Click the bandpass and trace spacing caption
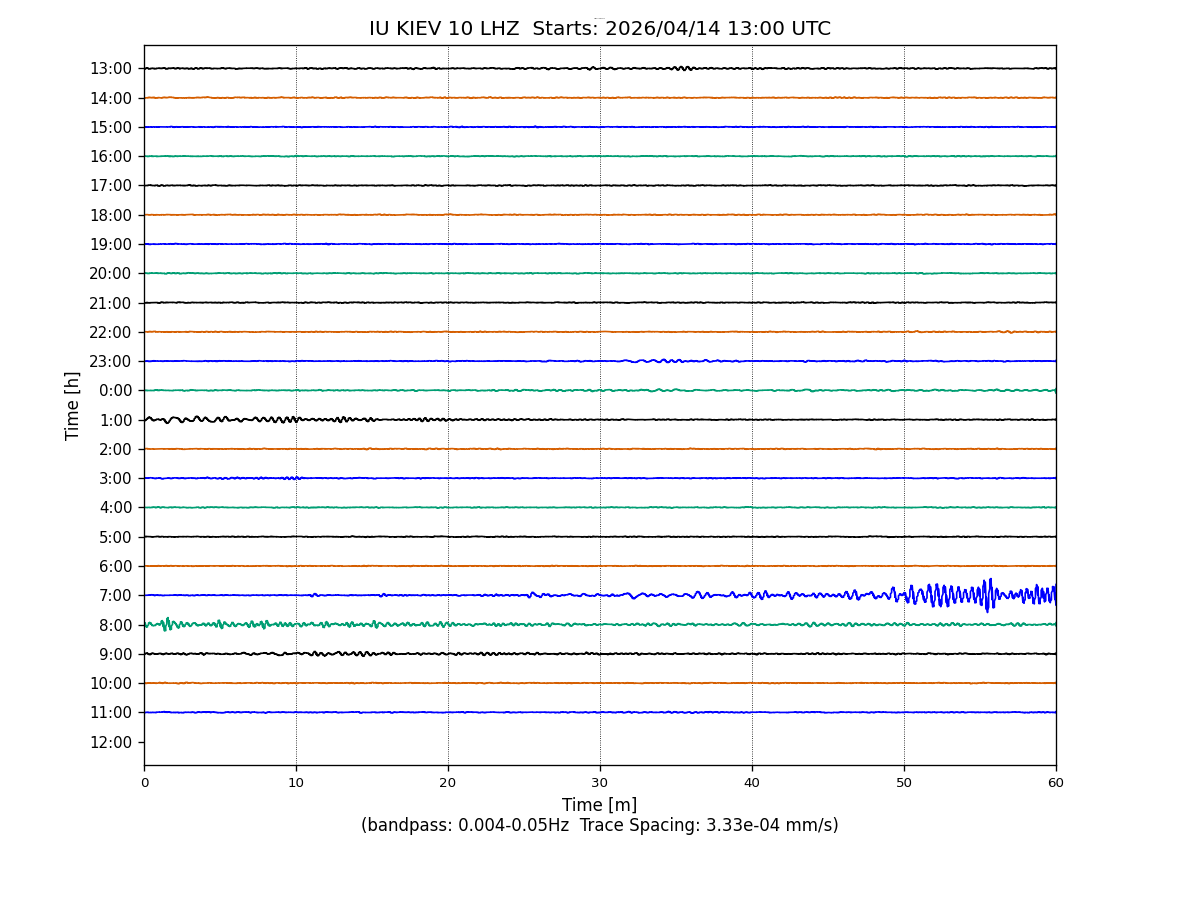The image size is (1200, 900). pyautogui.click(x=599, y=826)
